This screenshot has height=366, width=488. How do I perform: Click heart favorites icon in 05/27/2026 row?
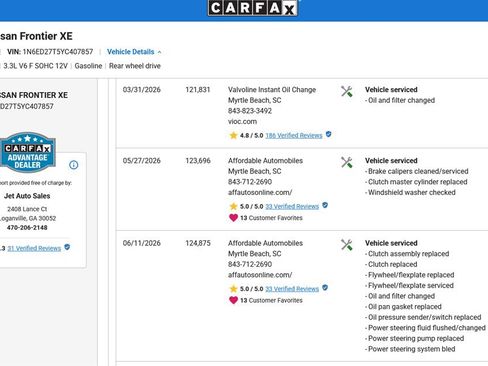[233, 218]
